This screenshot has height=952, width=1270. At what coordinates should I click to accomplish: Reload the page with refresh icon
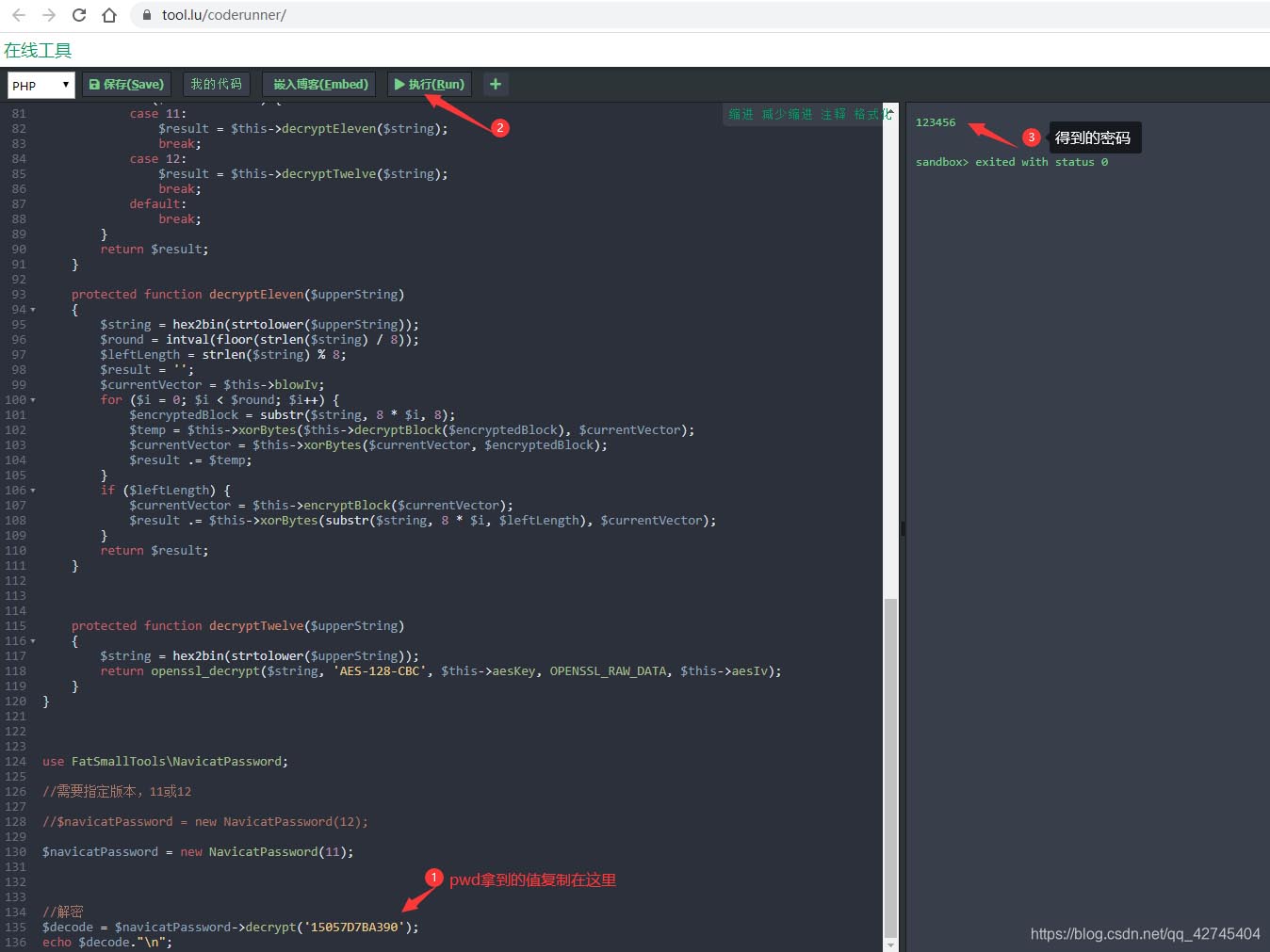79,15
